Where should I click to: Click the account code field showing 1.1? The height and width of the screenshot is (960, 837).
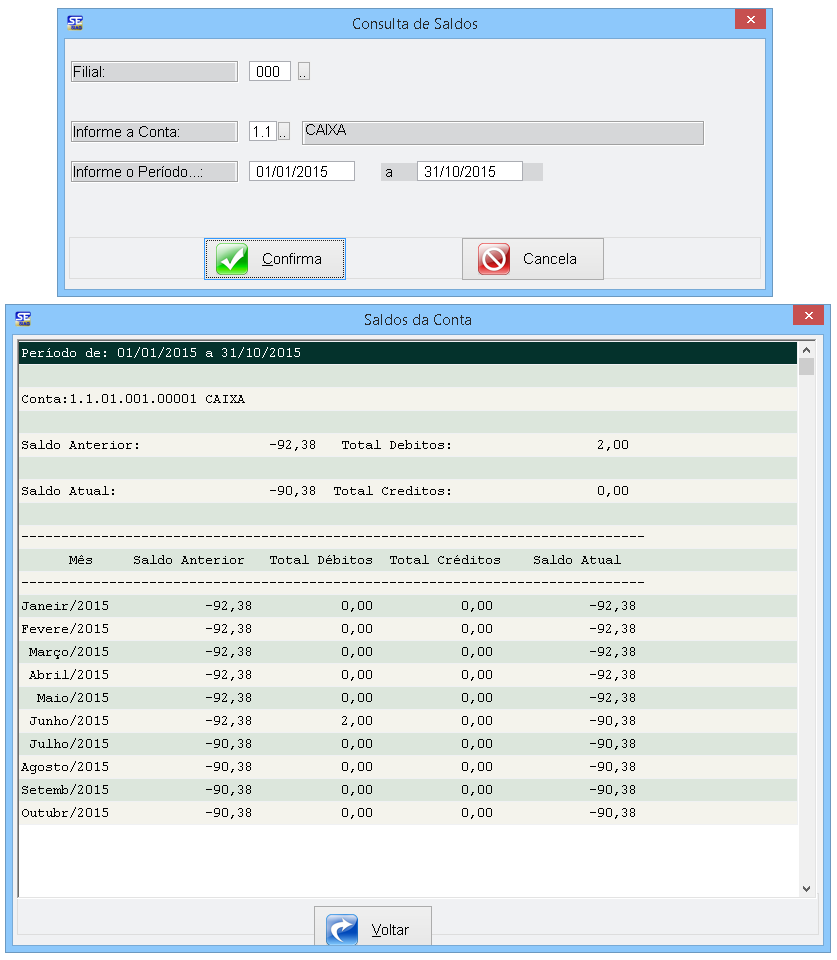pyautogui.click(x=262, y=132)
